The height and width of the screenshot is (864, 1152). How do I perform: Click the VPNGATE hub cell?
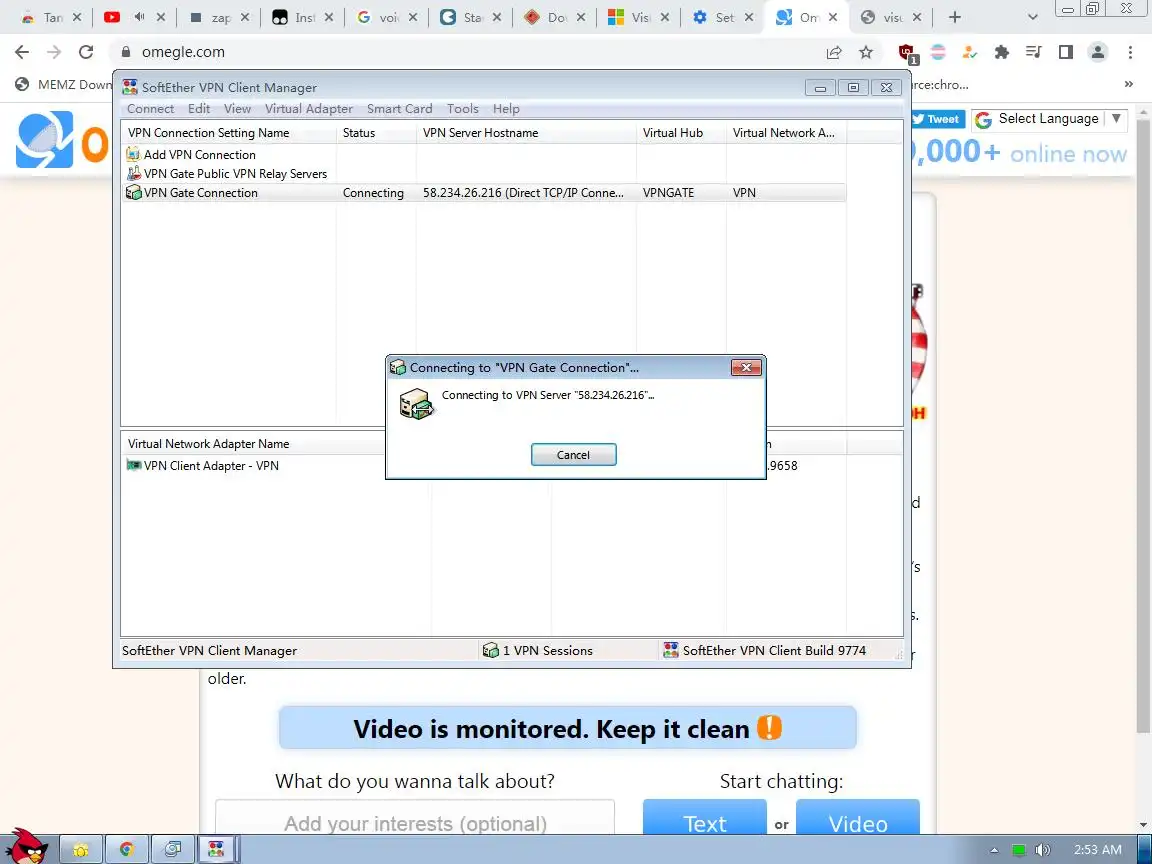pyautogui.click(x=668, y=192)
